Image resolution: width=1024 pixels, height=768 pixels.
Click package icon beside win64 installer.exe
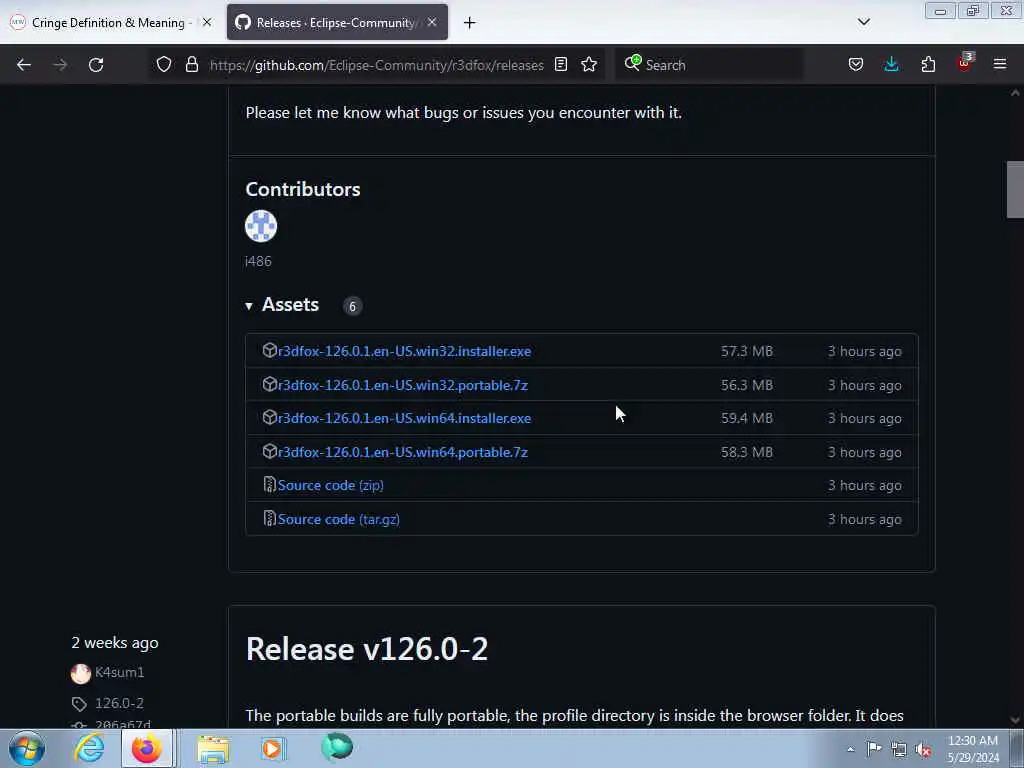click(x=270, y=418)
